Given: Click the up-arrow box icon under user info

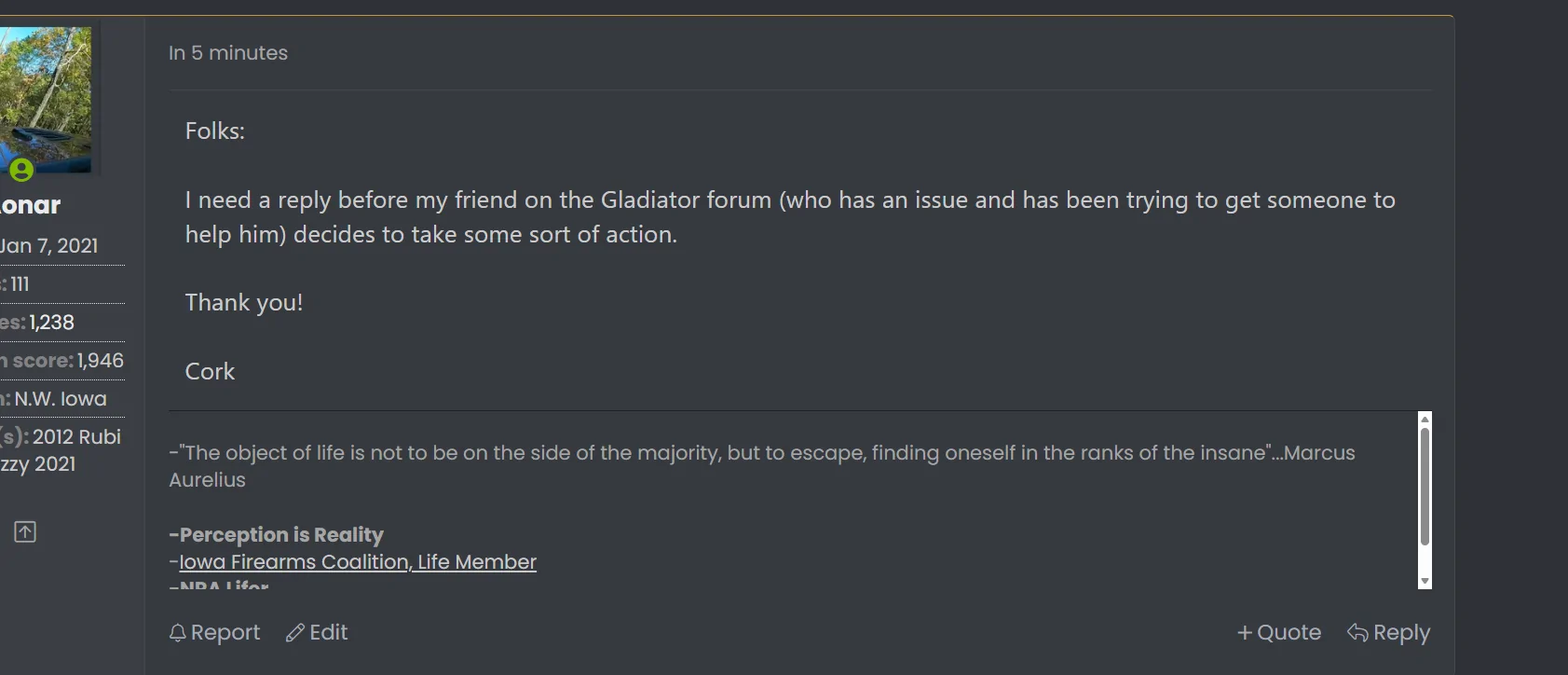Looking at the screenshot, I should [25, 531].
